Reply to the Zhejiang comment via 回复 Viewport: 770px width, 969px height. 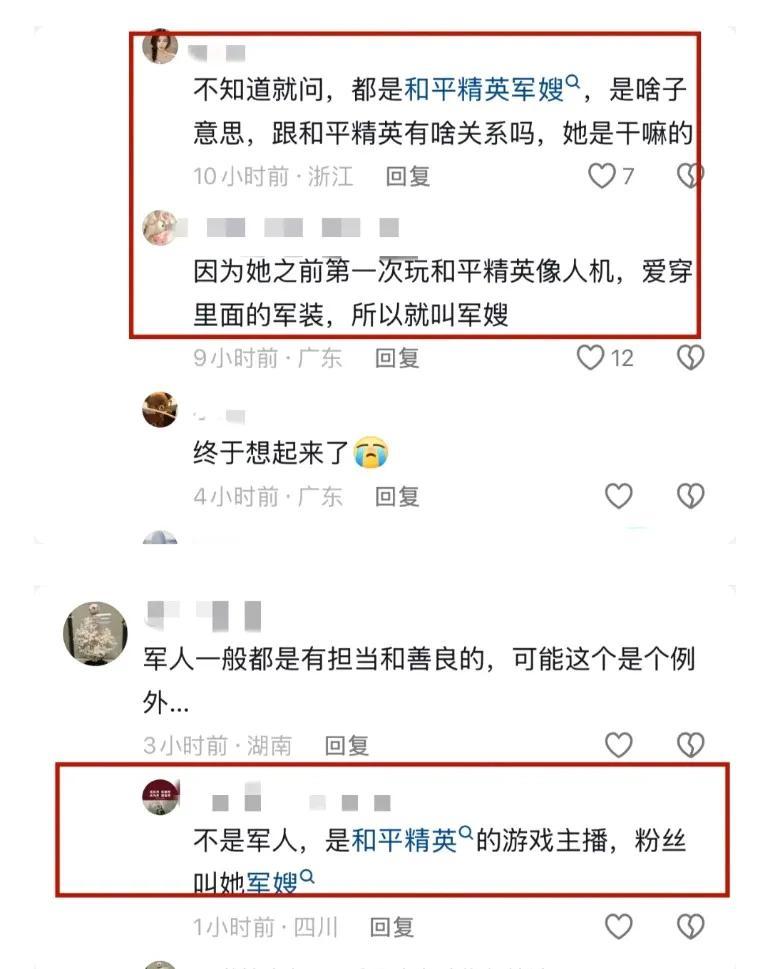pyautogui.click(x=408, y=177)
